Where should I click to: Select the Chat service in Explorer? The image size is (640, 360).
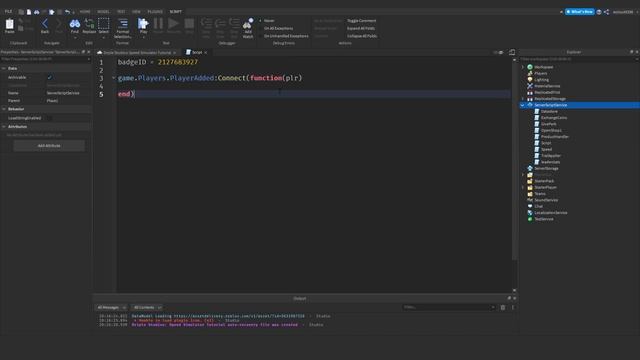click(539, 207)
